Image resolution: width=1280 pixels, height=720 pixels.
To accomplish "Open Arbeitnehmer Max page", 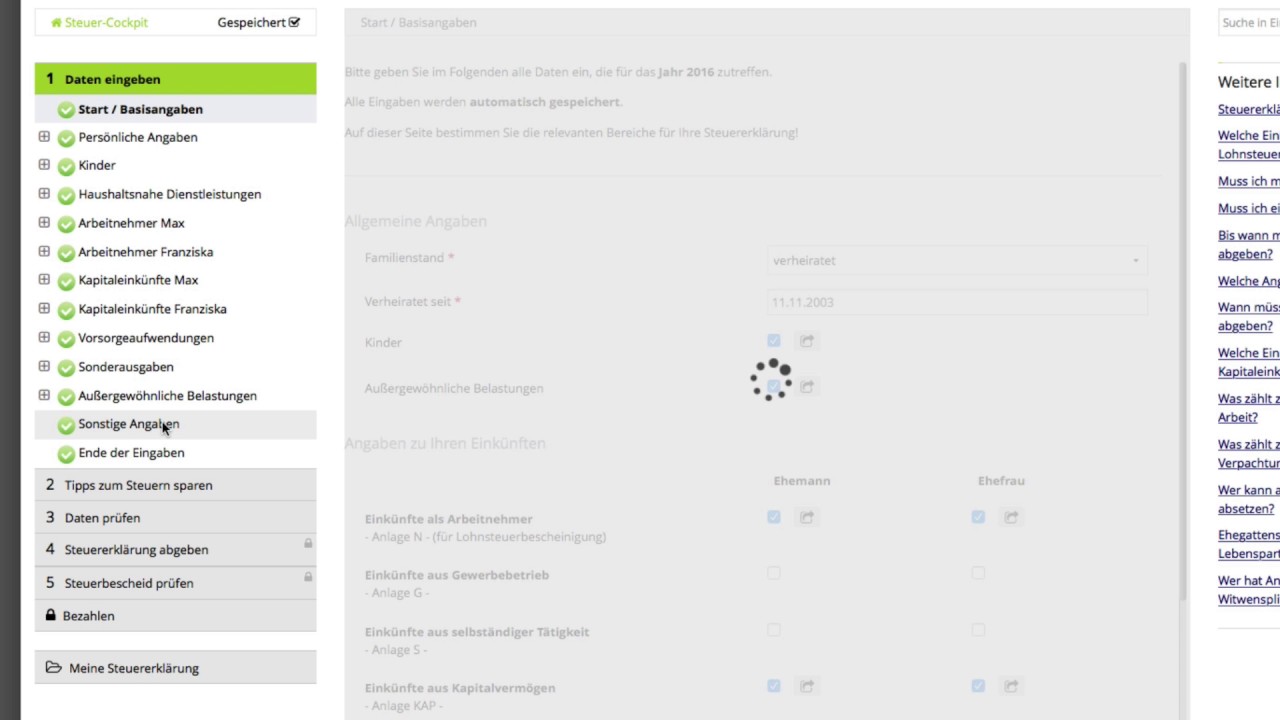I will (x=131, y=223).
